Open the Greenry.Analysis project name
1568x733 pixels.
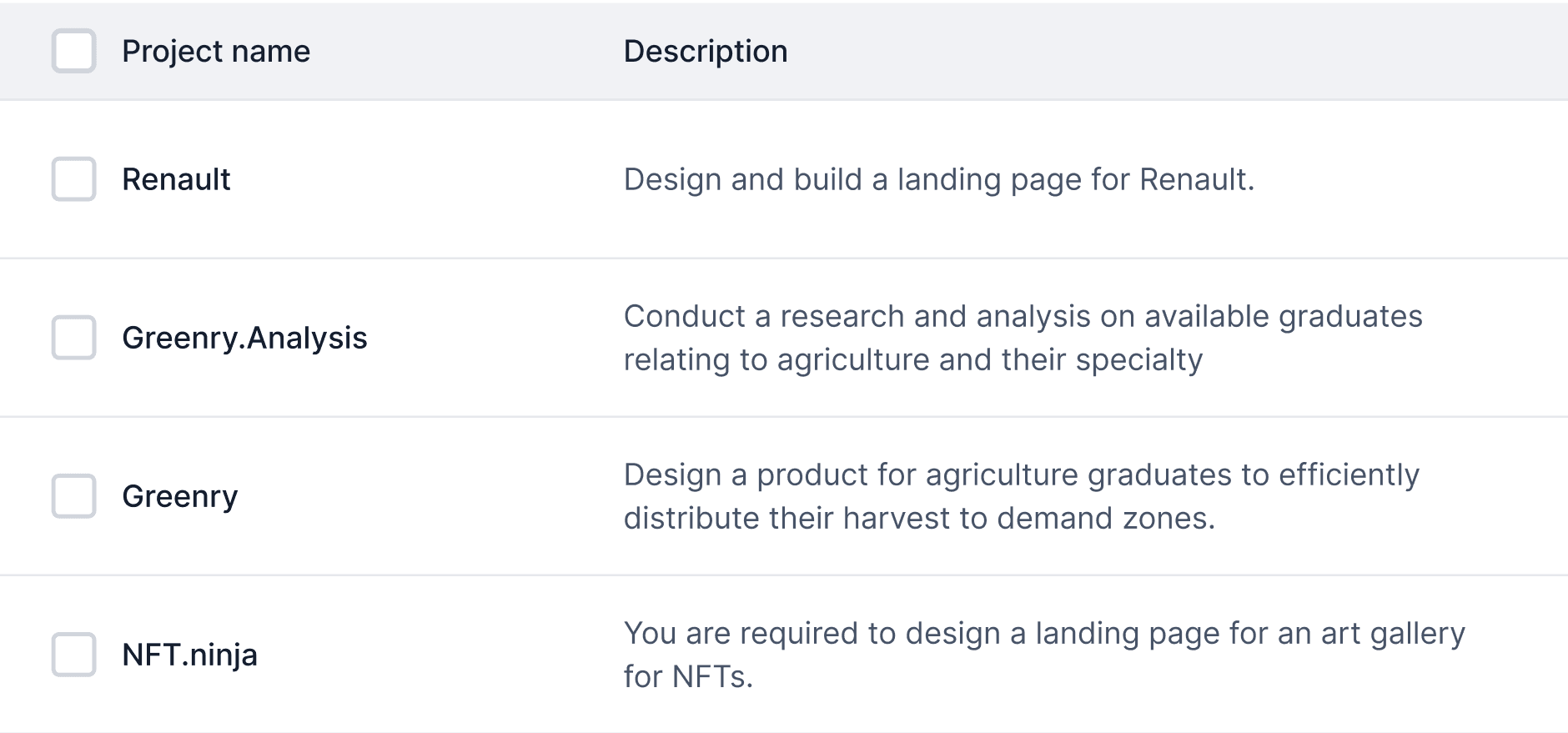244,338
